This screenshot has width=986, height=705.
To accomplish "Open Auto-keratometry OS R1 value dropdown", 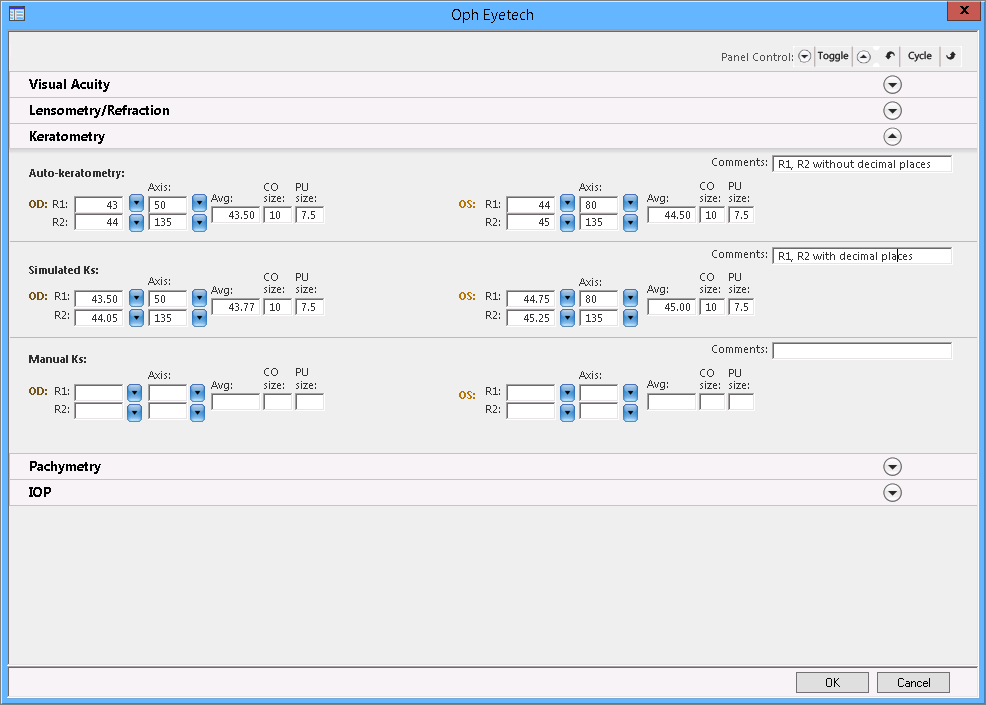I will [567, 203].
